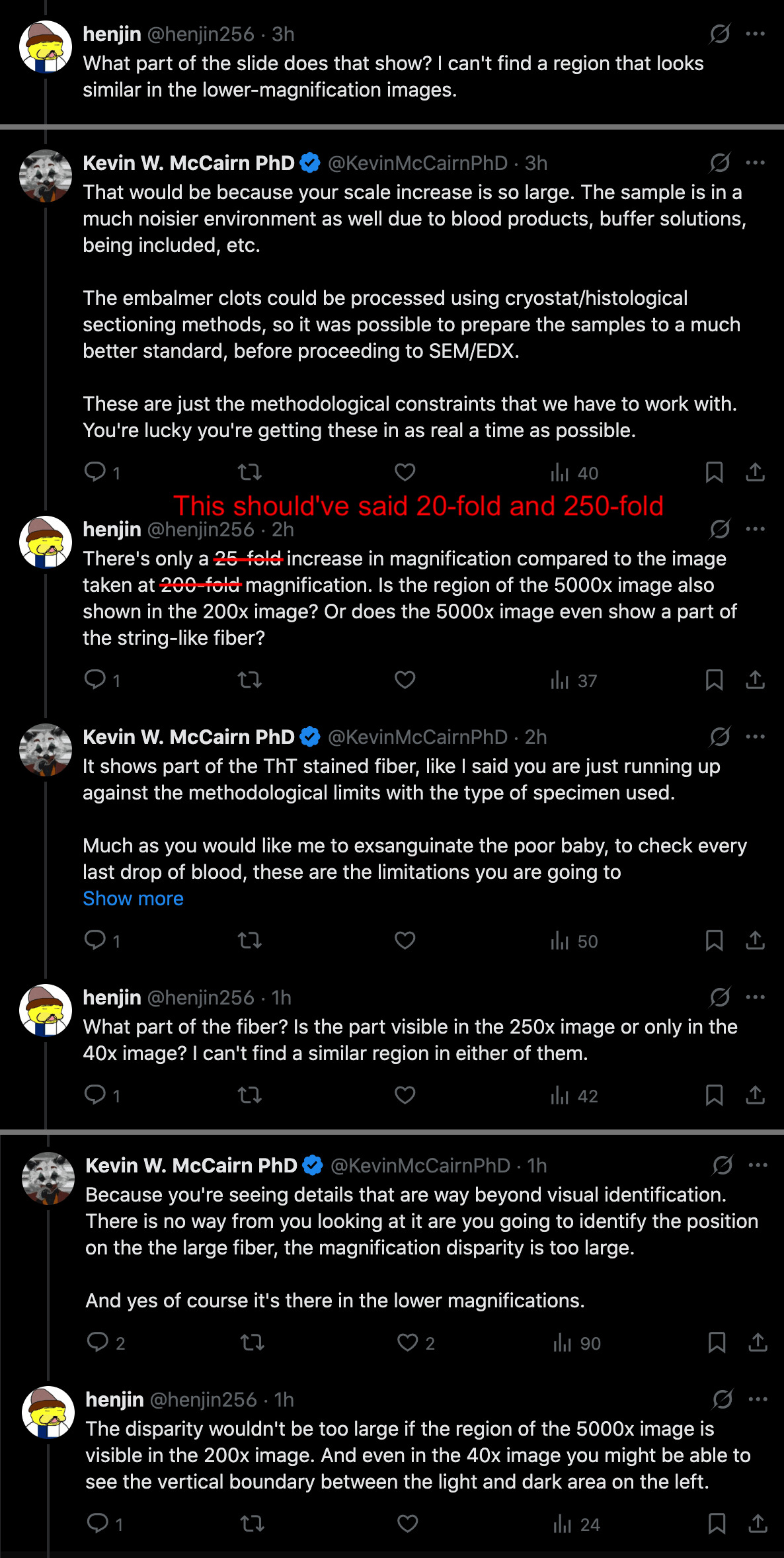Viewport: 784px width, 1558px height.
Task: Open @KevinMcCairnPhD handle on 3h tweet
Action: click(x=417, y=163)
